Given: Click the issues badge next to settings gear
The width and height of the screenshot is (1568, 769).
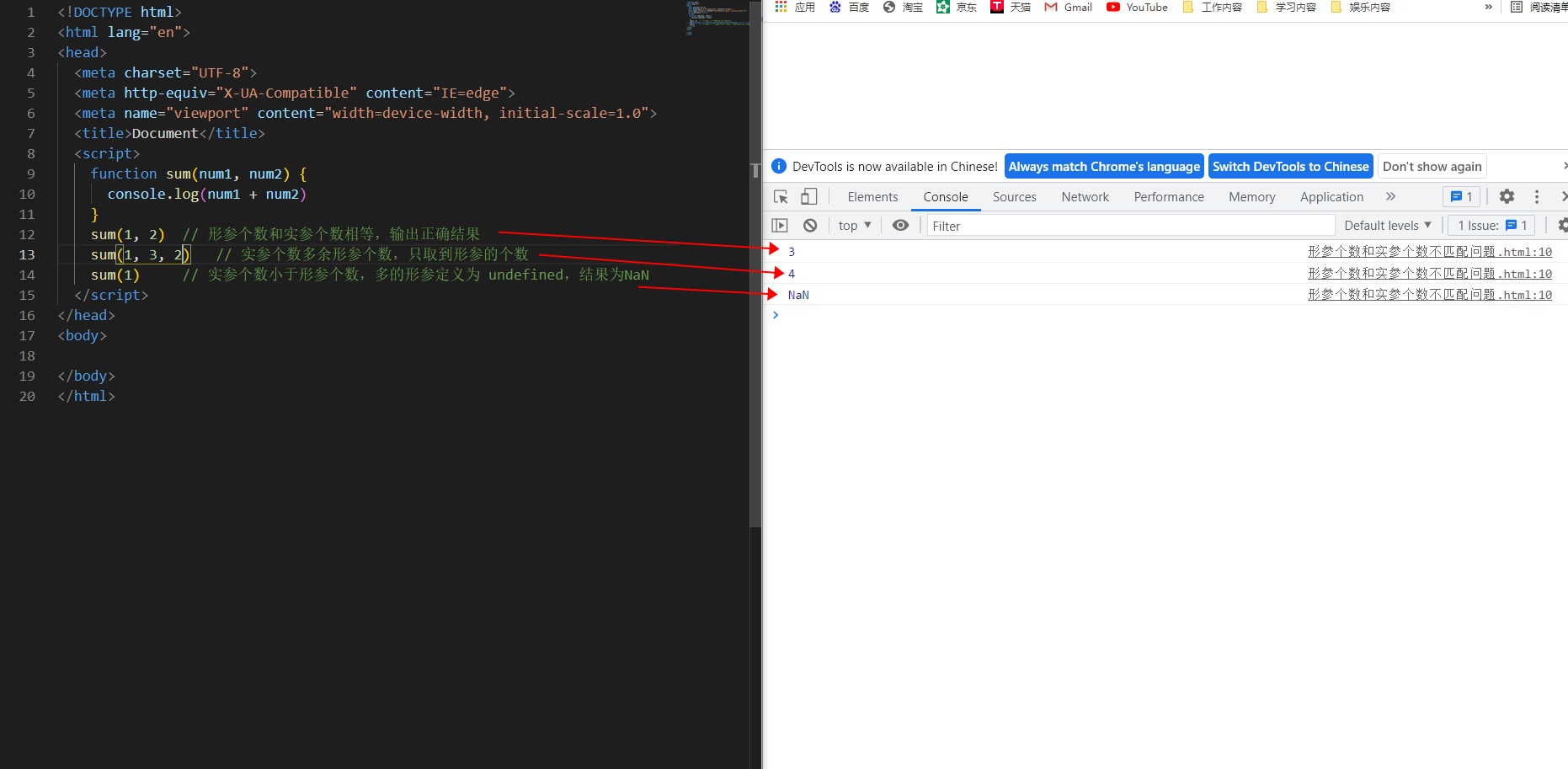Looking at the screenshot, I should tap(1461, 196).
